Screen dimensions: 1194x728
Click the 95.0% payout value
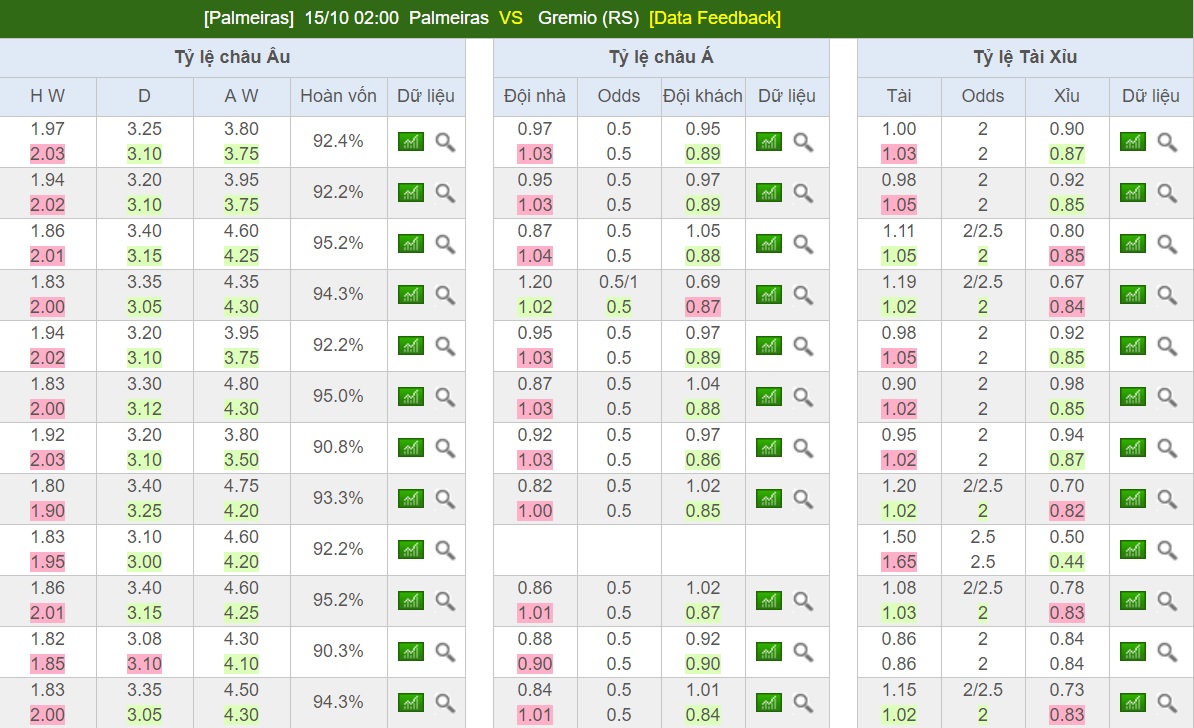click(338, 396)
